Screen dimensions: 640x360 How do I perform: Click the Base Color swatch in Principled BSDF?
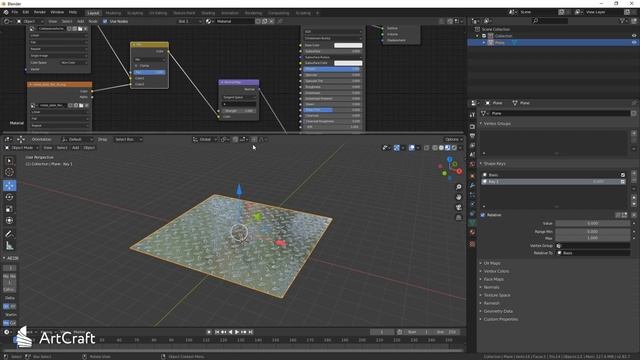pos(348,45)
